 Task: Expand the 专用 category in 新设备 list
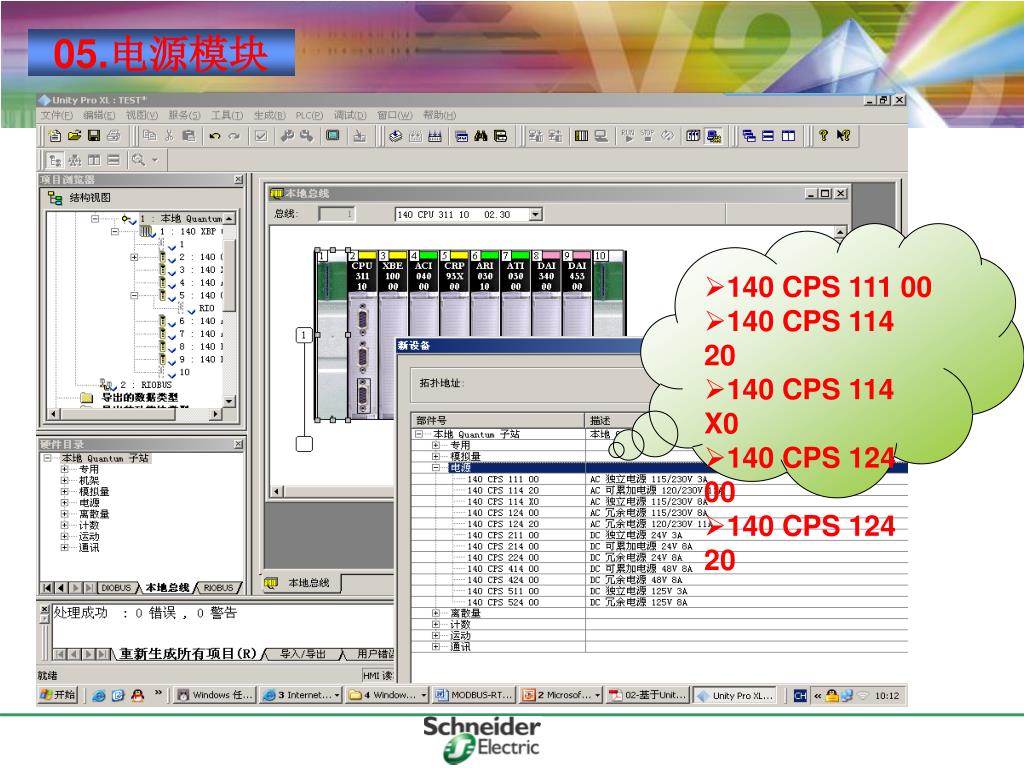436,445
